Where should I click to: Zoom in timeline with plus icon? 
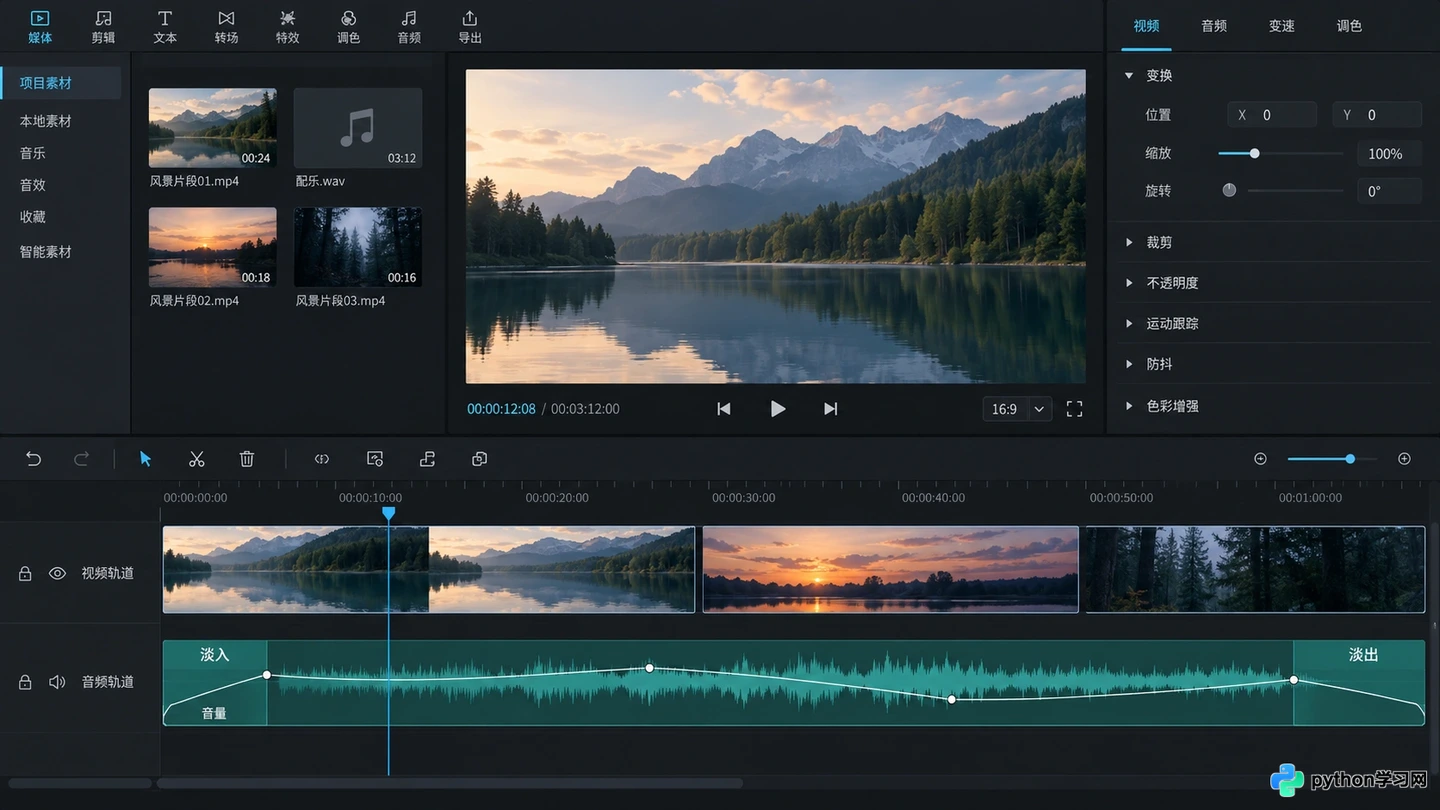point(1404,459)
